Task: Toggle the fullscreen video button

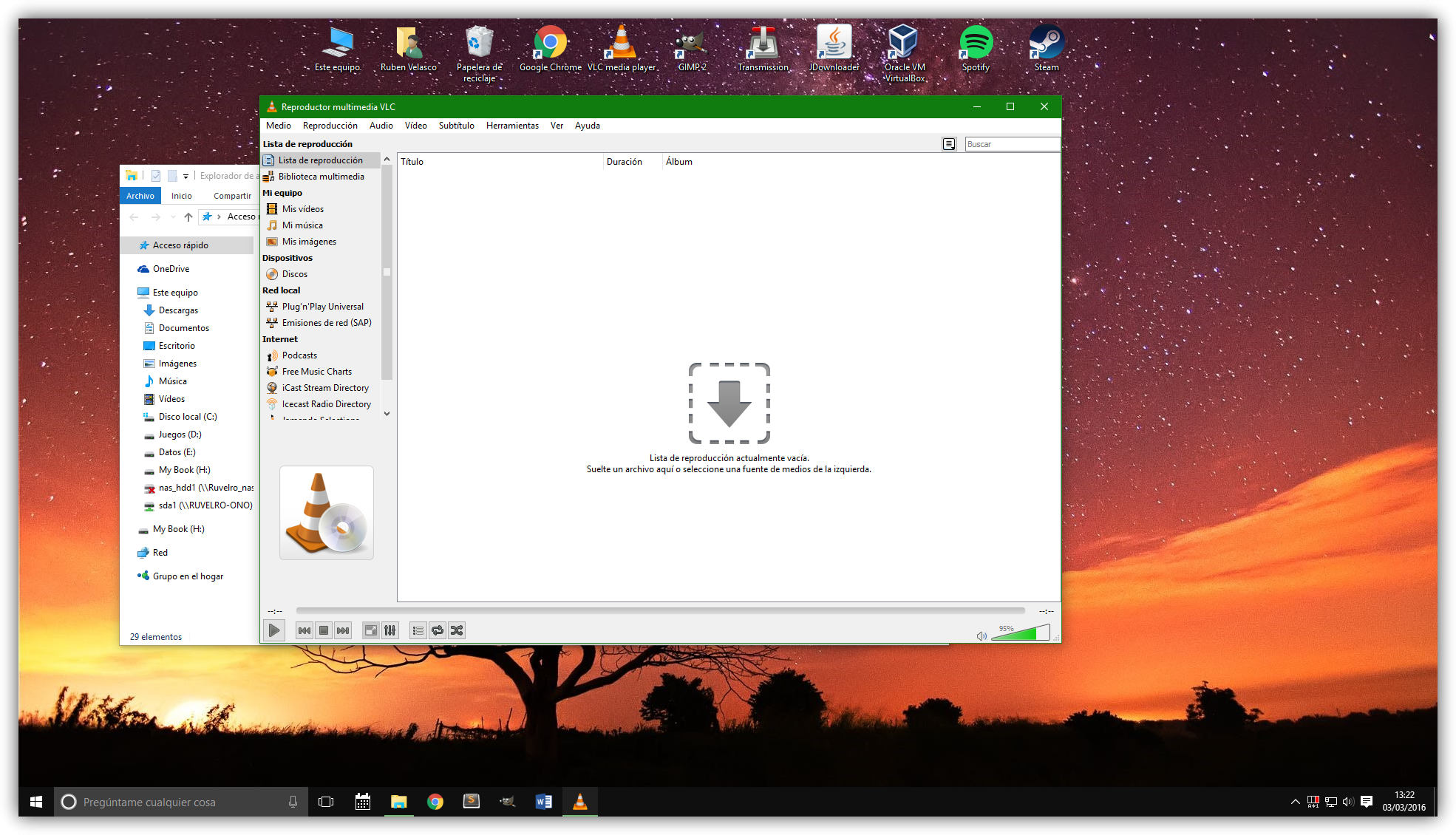Action: (x=370, y=630)
